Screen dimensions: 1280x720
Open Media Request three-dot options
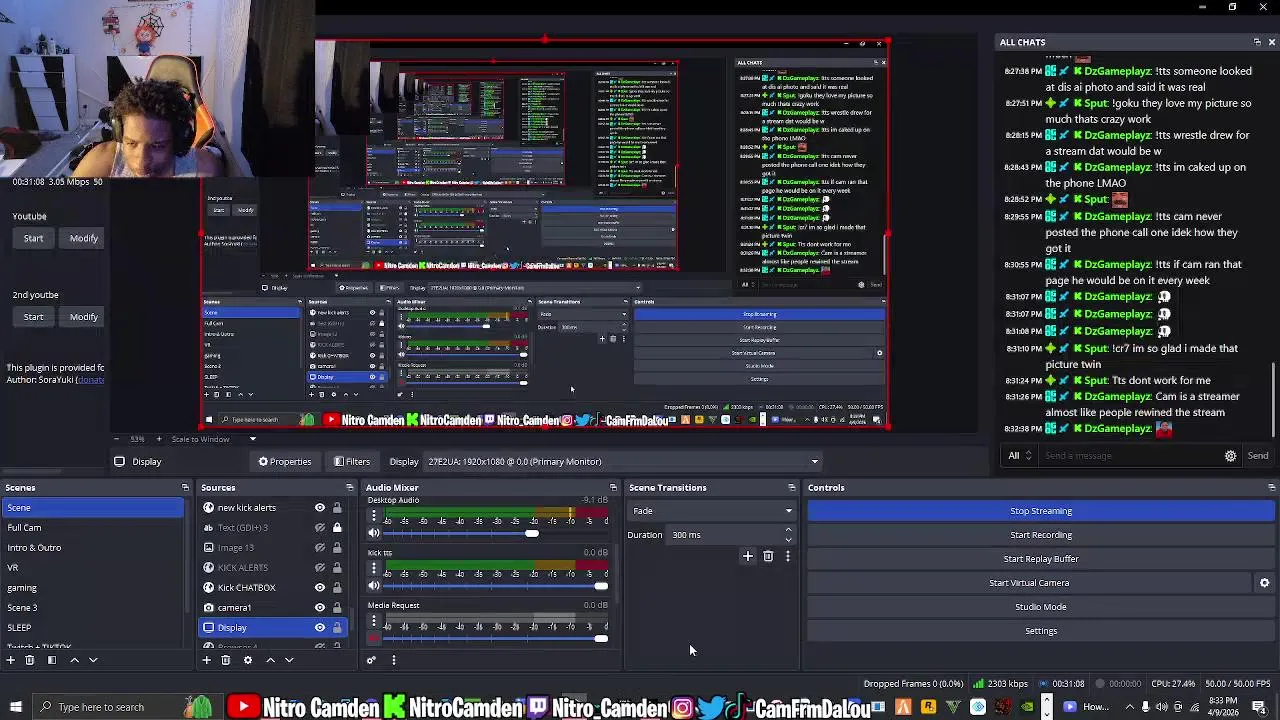pyautogui.click(x=374, y=622)
